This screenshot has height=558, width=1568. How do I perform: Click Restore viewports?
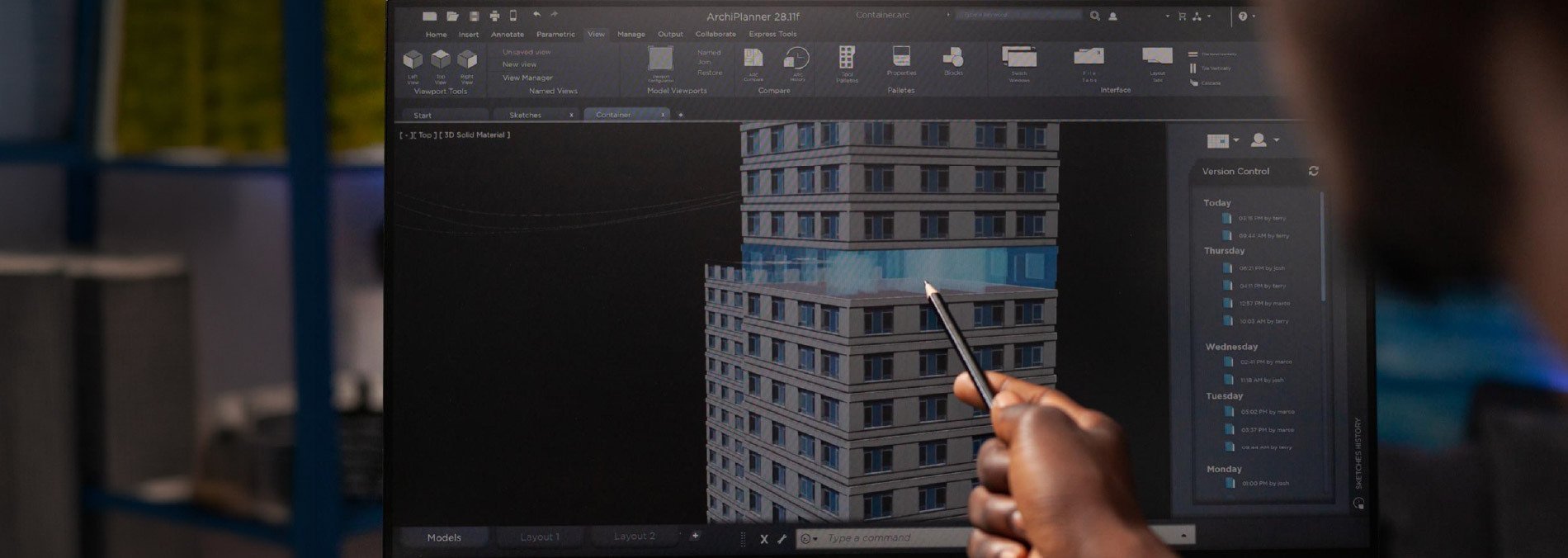coord(710,73)
